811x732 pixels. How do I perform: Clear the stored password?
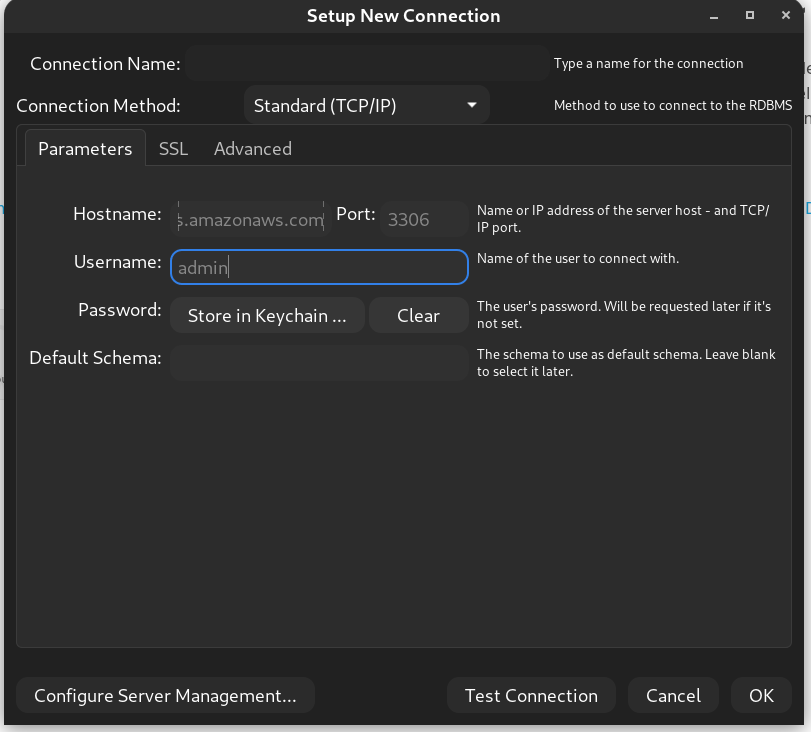(418, 316)
